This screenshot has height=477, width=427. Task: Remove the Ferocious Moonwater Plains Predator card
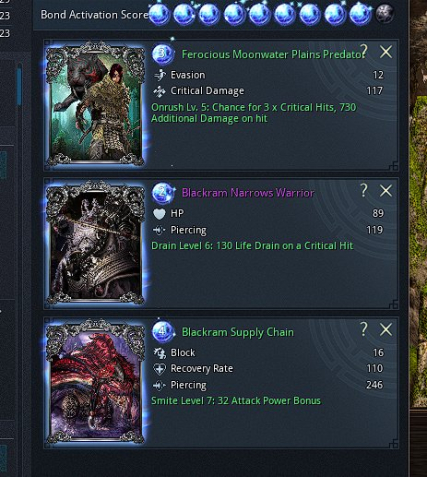tap(386, 52)
